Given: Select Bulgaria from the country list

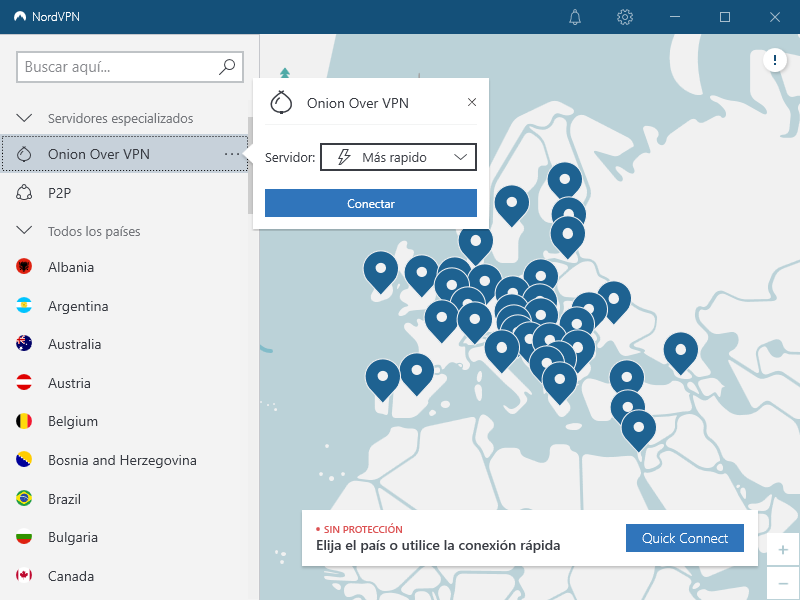Looking at the screenshot, I should pos(124,537).
